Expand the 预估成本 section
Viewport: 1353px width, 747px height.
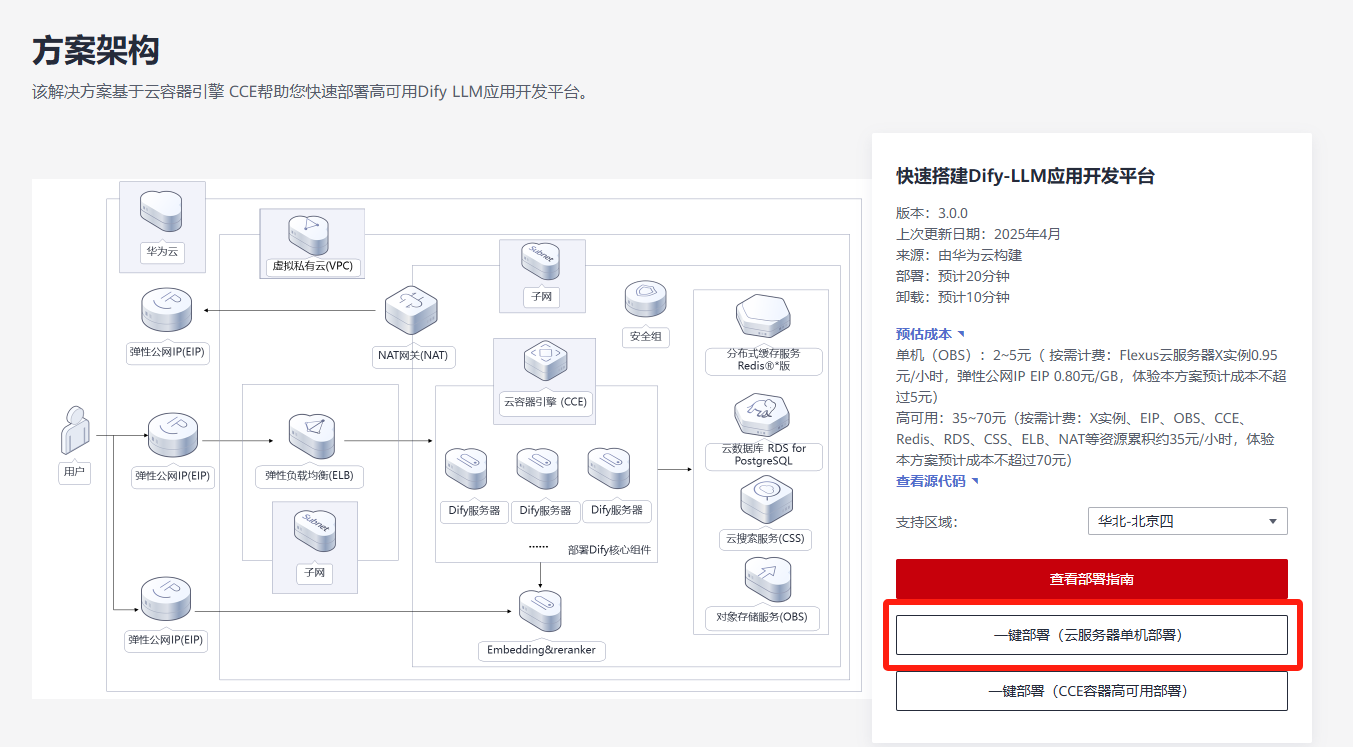(930, 334)
